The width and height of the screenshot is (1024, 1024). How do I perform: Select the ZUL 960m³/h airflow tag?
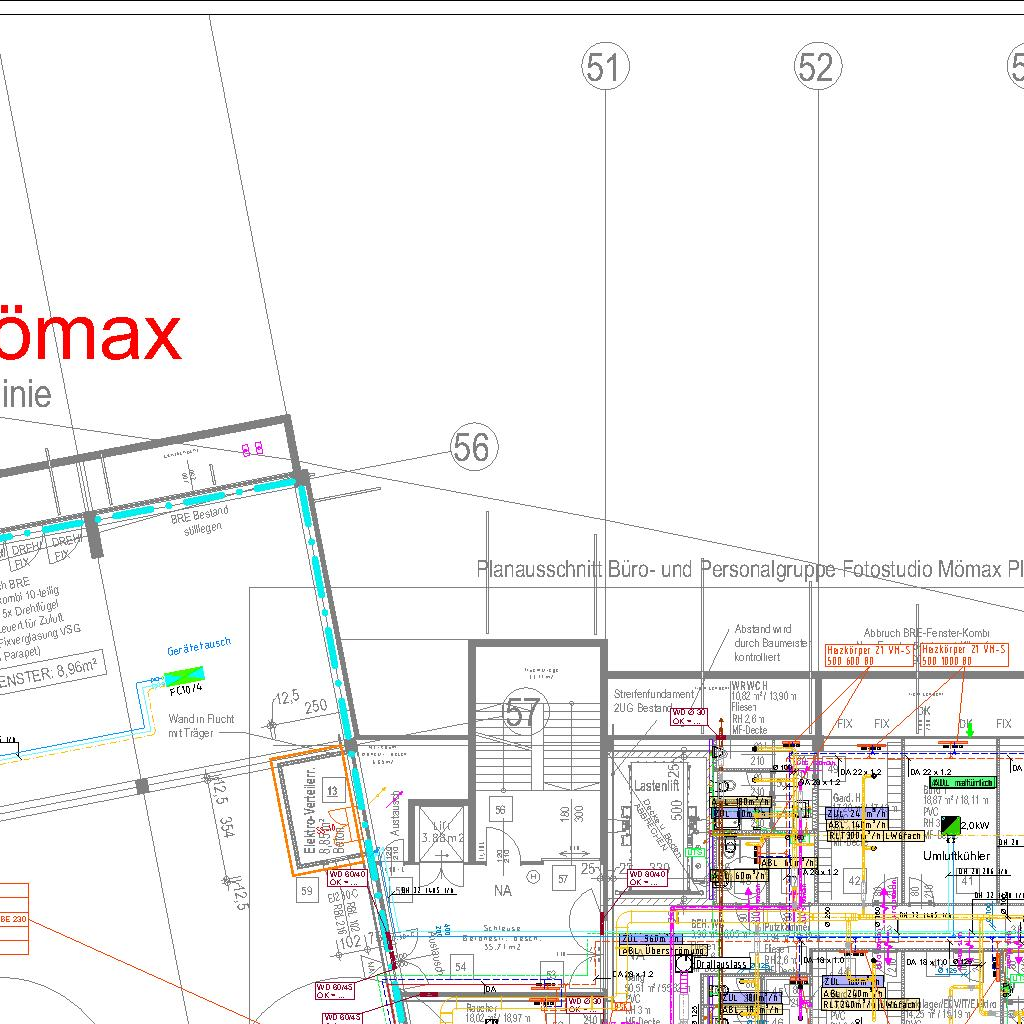pyautogui.click(x=645, y=939)
